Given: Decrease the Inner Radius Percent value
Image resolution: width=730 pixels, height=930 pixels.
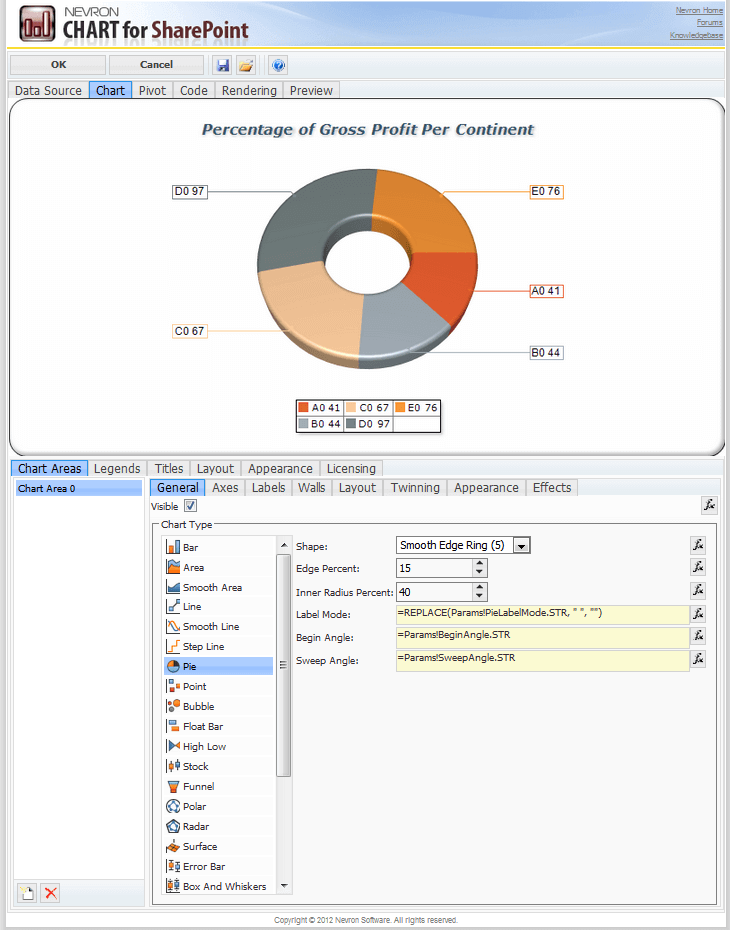Looking at the screenshot, I should coord(480,595).
